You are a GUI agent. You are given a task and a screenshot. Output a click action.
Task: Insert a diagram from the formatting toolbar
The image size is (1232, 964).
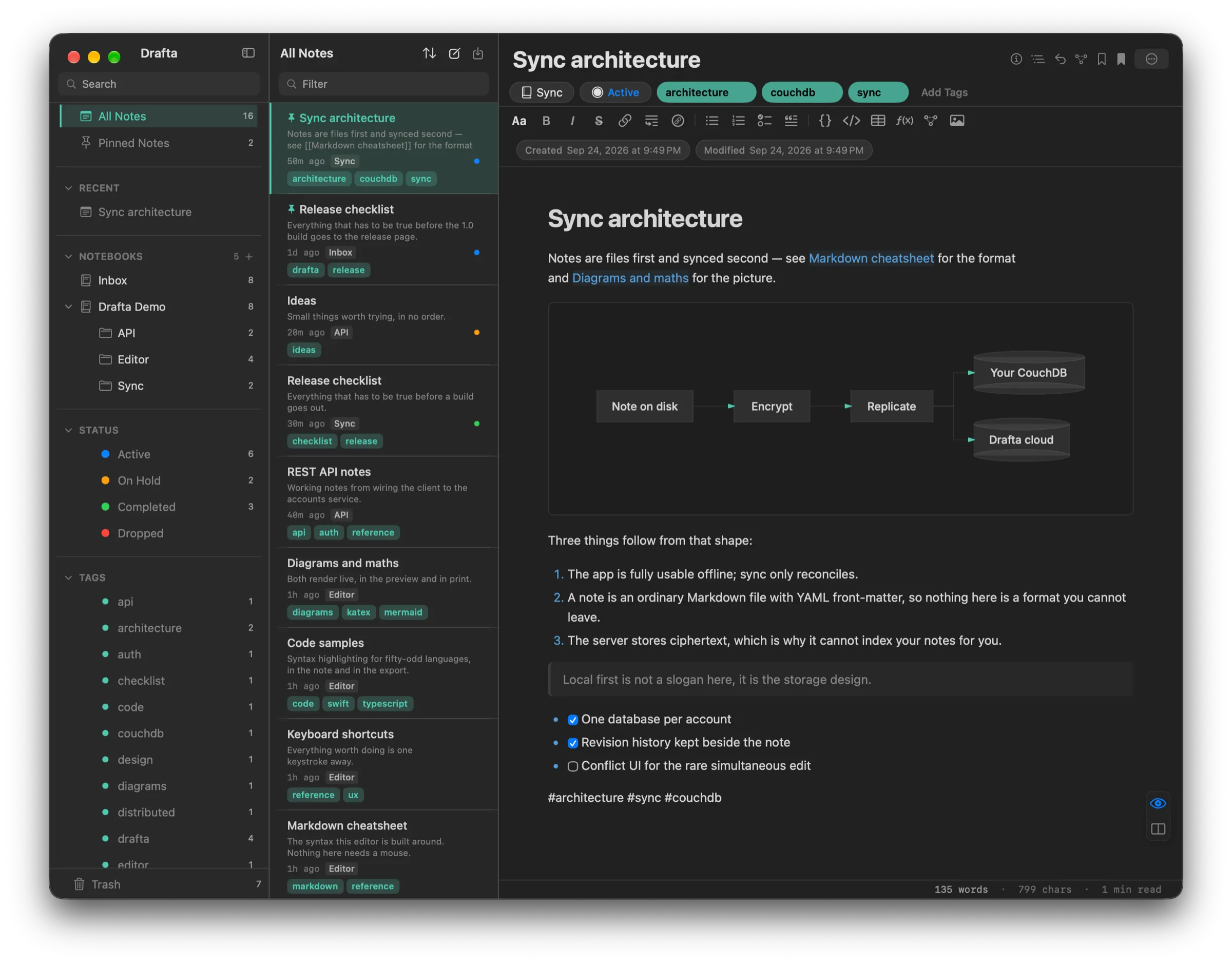[930, 121]
